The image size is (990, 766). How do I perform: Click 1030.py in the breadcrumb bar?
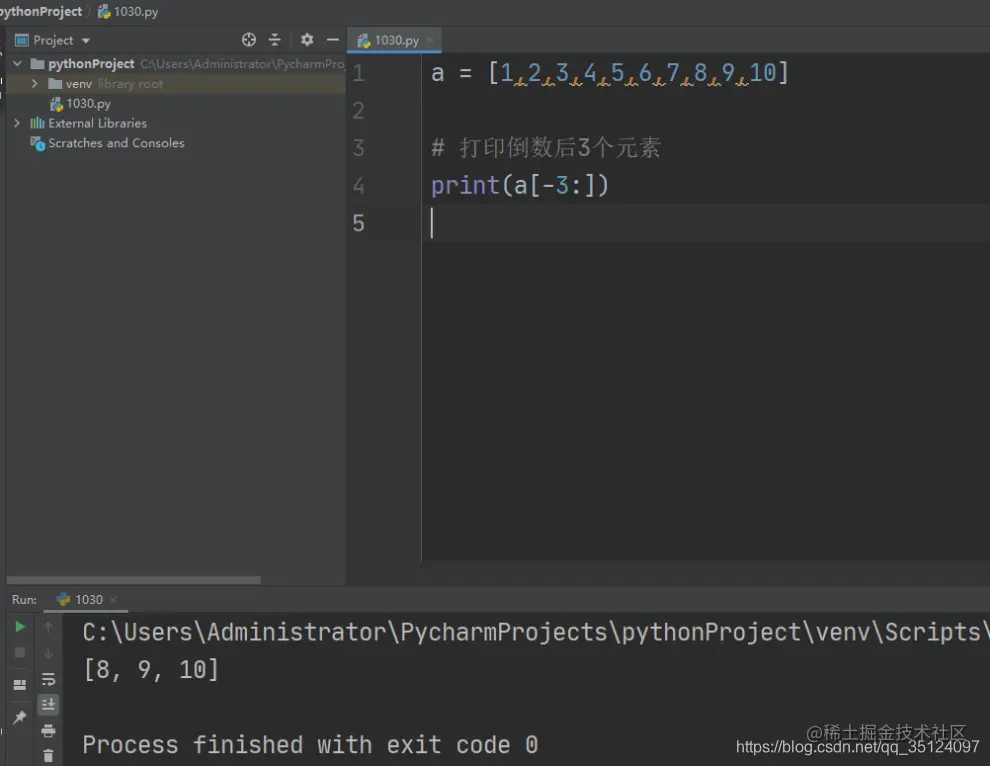click(128, 11)
